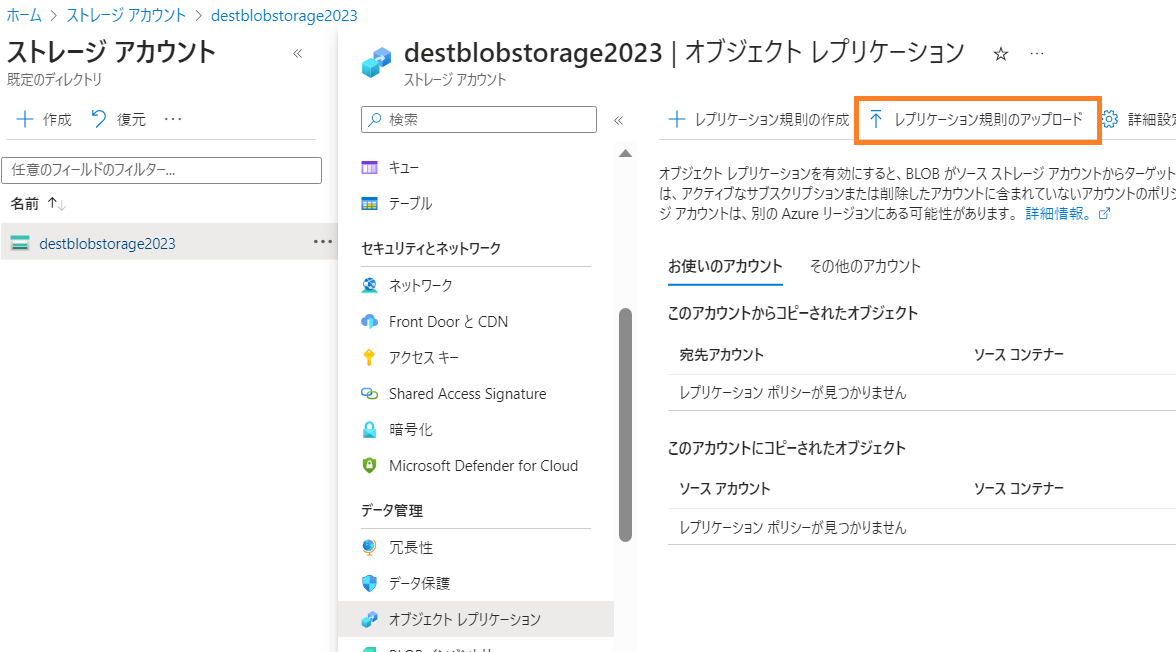Click レプリケーション規則のアップロード button
Viewport: 1176px width, 652px height.
click(x=976, y=119)
